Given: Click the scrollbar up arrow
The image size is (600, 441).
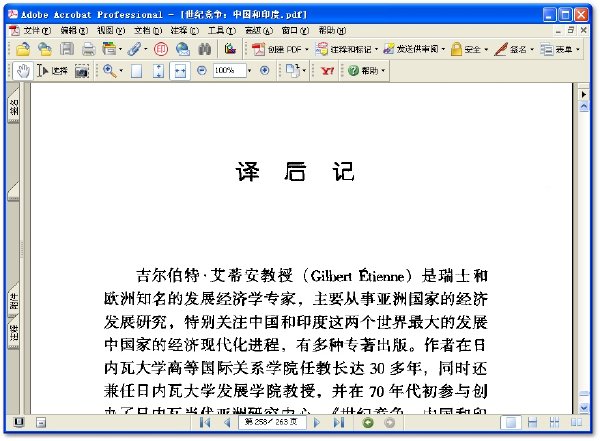Looking at the screenshot, I should click(x=584, y=107).
